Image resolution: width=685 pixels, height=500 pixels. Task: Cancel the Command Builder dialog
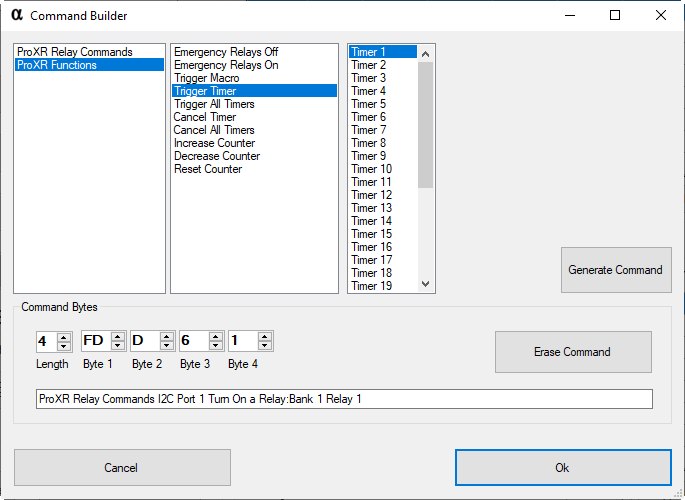pos(122,468)
